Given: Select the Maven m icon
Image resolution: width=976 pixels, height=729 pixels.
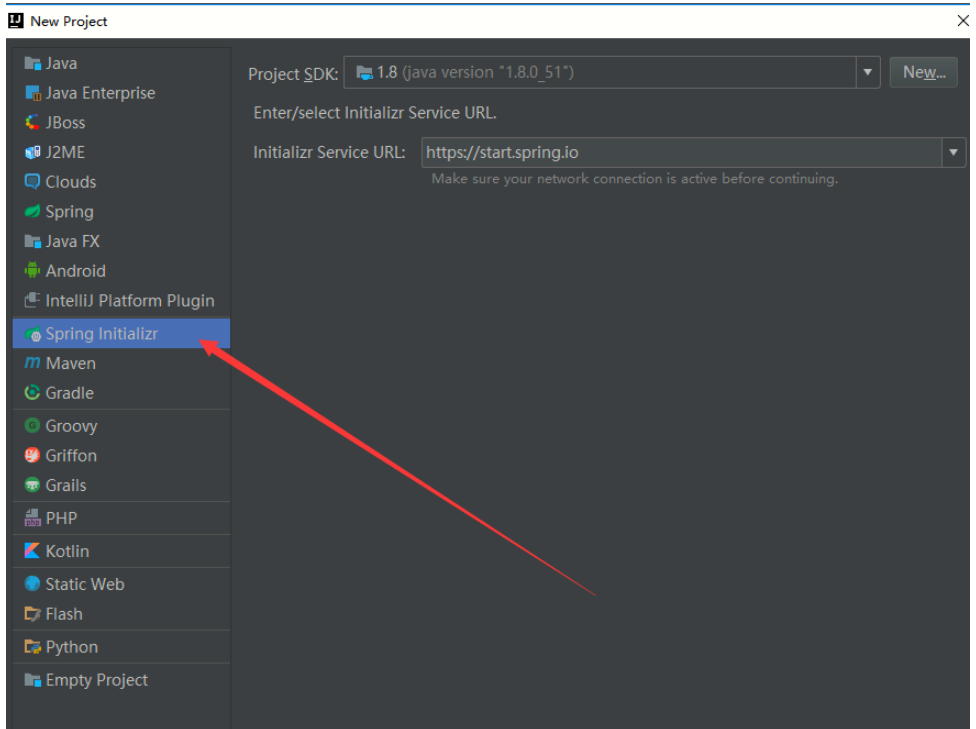Looking at the screenshot, I should coord(32,363).
